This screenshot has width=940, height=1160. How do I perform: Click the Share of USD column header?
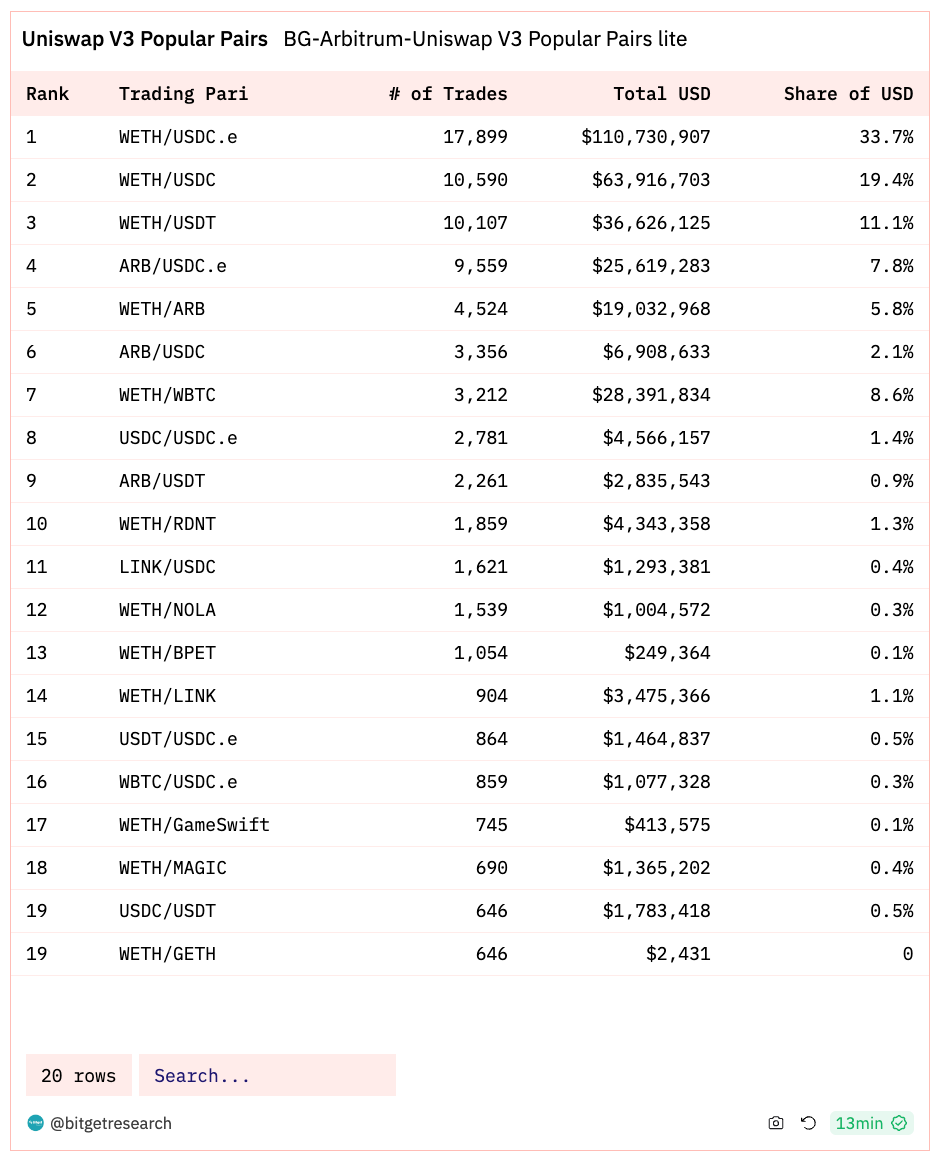click(x=848, y=94)
